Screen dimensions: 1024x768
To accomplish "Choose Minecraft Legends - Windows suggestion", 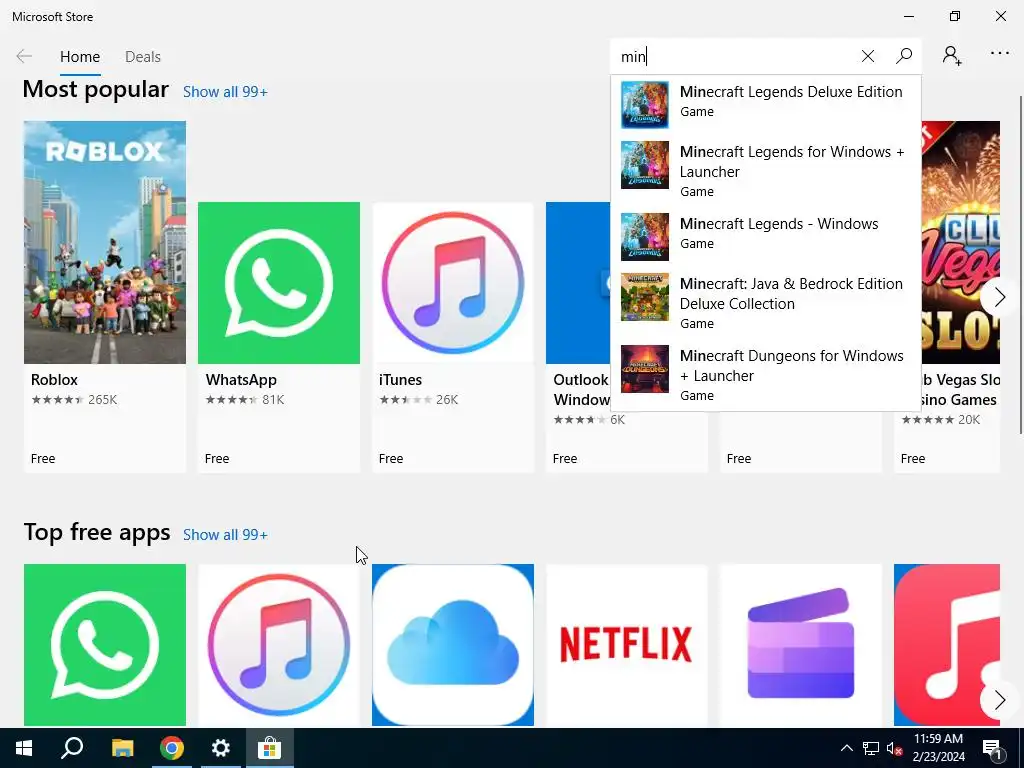I will click(x=765, y=236).
